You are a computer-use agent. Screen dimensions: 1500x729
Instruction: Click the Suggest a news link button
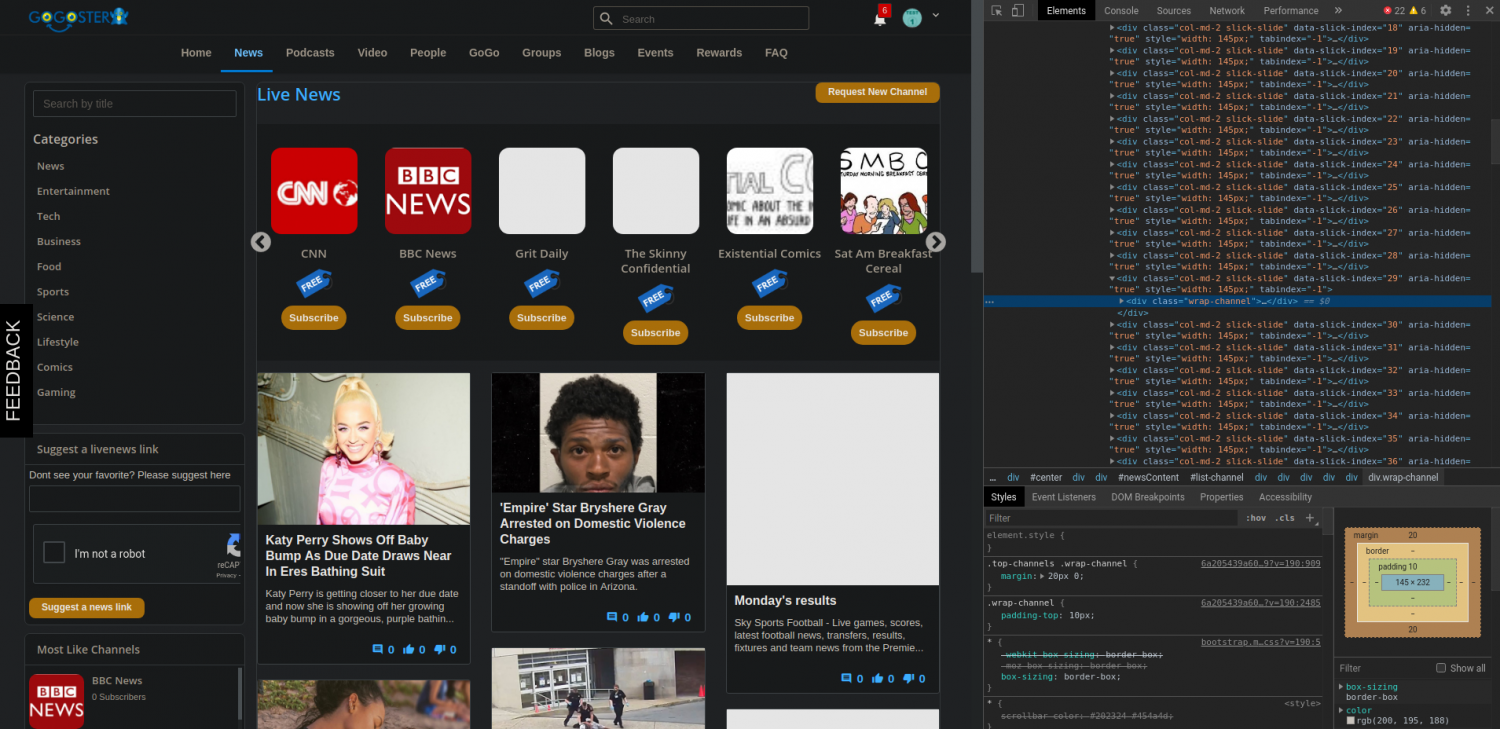pyautogui.click(x=87, y=607)
